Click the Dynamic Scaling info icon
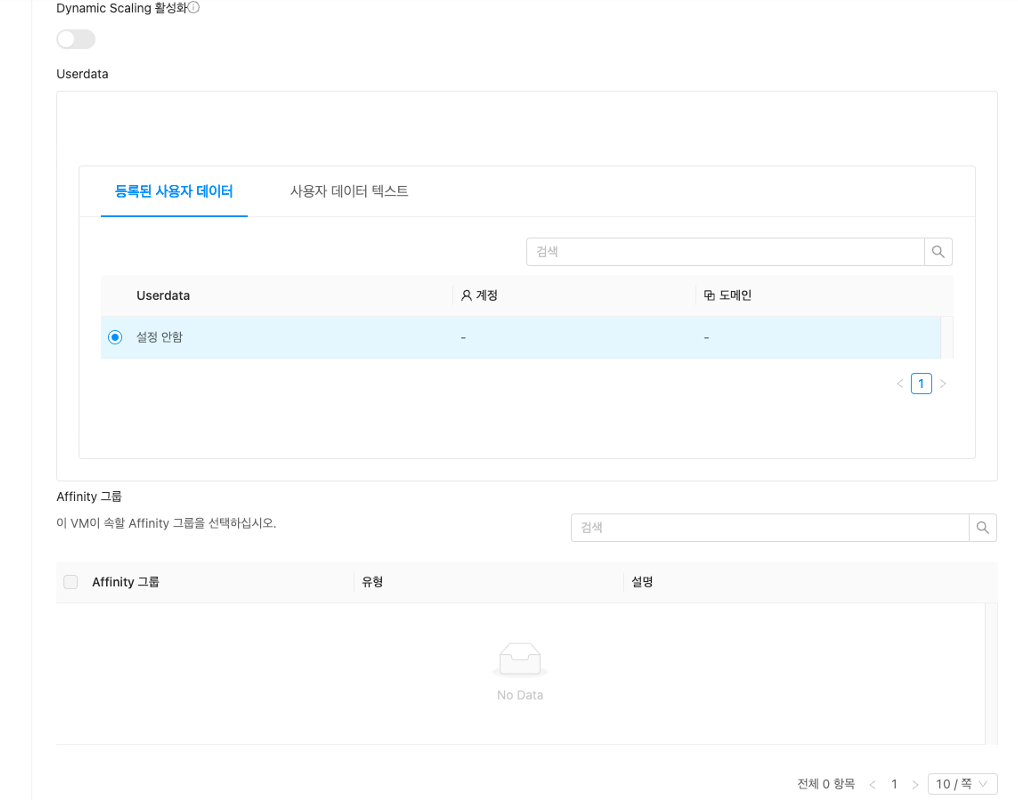1018x800 pixels. [194, 8]
